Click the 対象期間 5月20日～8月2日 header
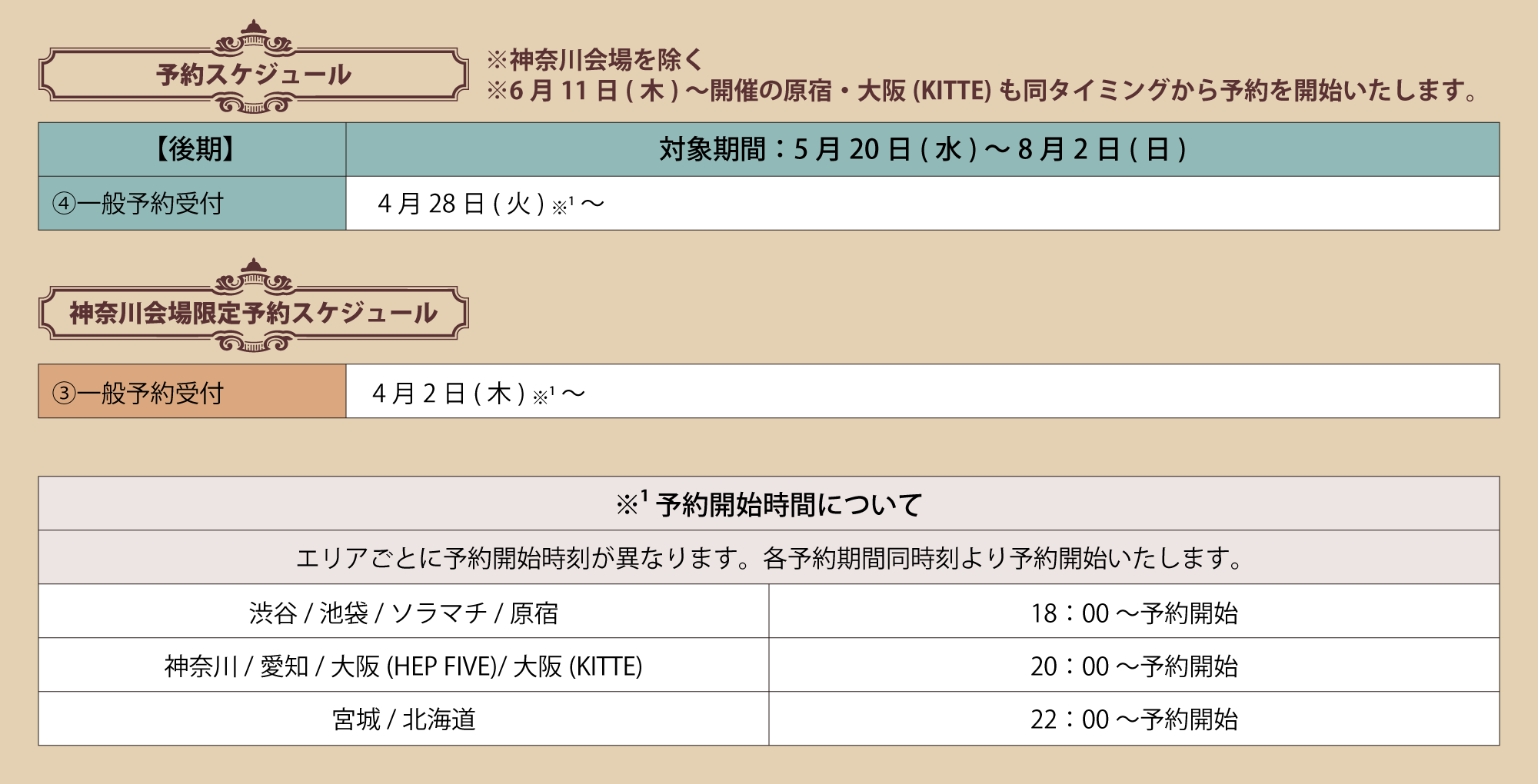The width and height of the screenshot is (1538, 784). coord(922,149)
